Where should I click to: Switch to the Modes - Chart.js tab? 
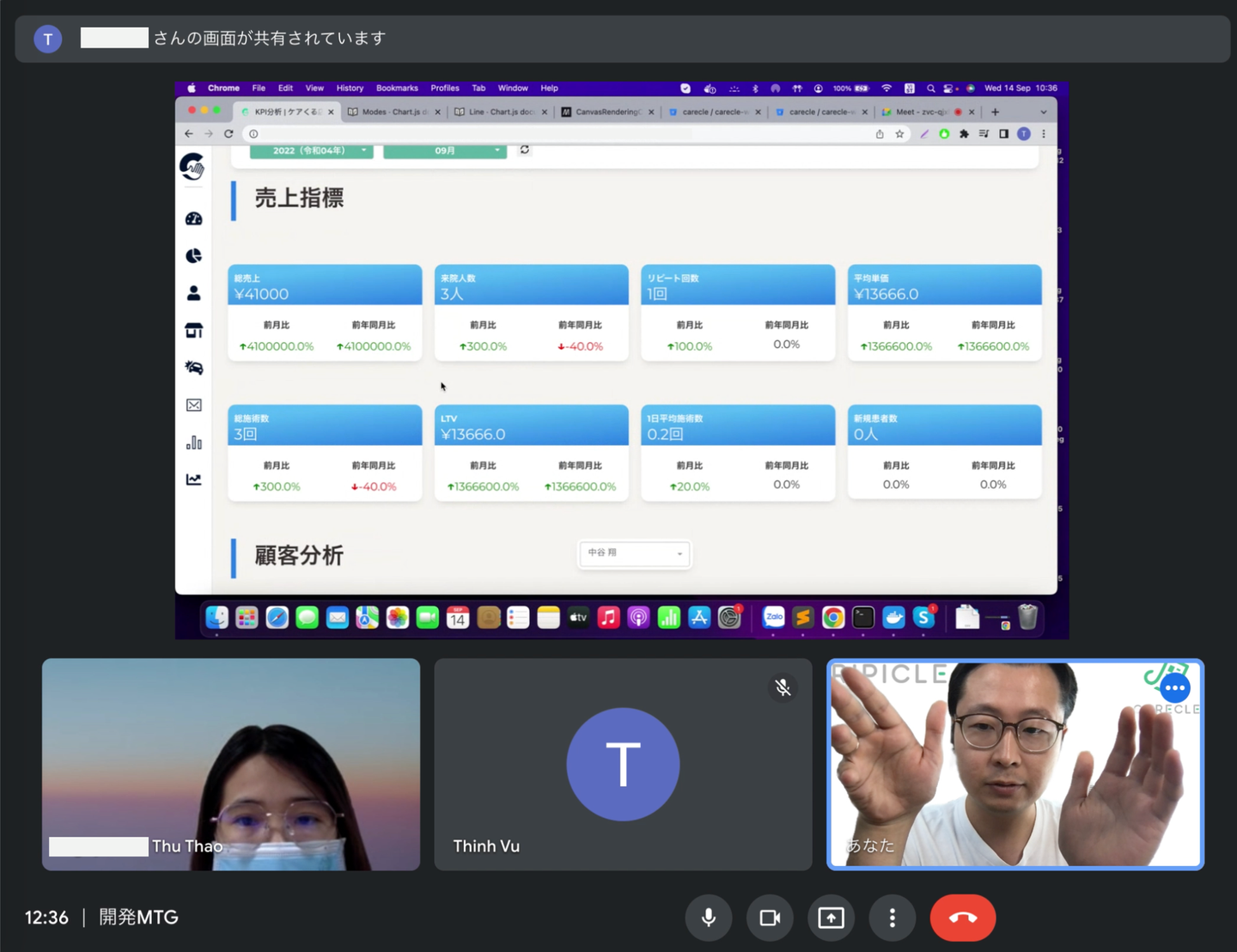[393, 112]
